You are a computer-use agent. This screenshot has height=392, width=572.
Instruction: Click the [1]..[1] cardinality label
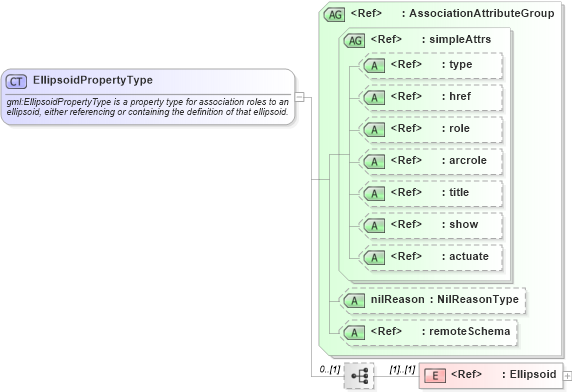[402, 369]
